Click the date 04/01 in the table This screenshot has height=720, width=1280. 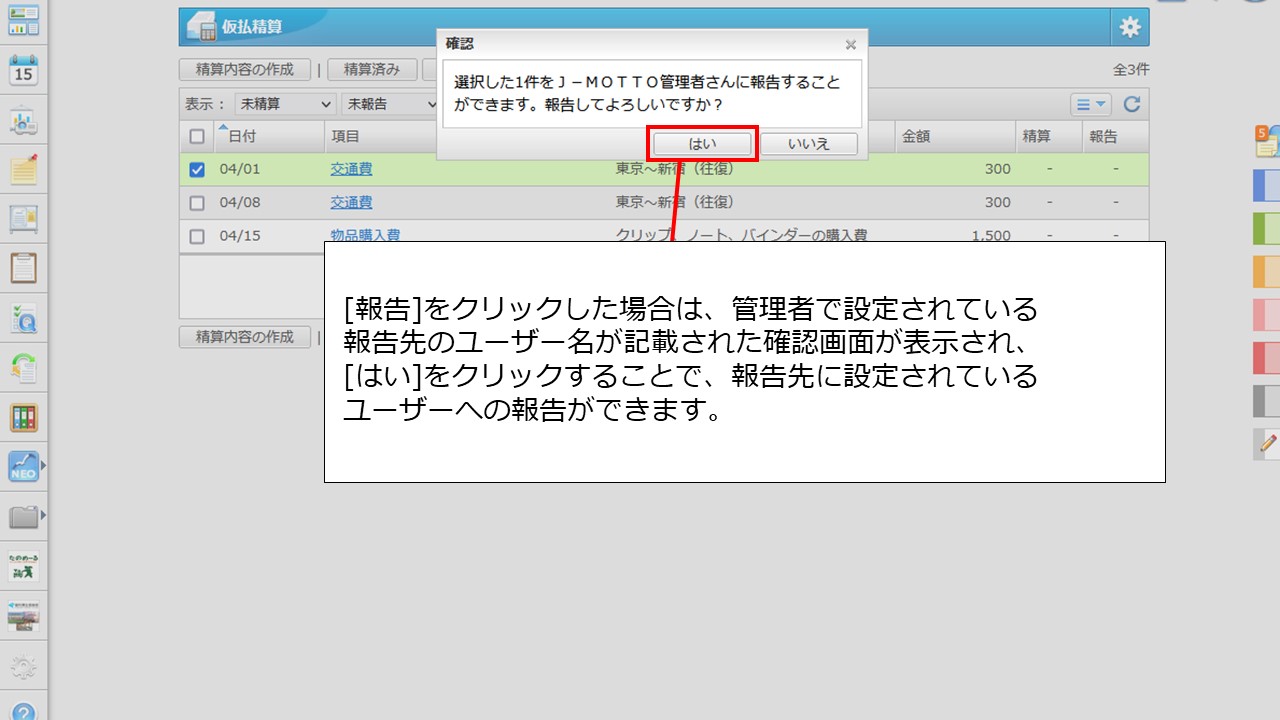click(240, 170)
